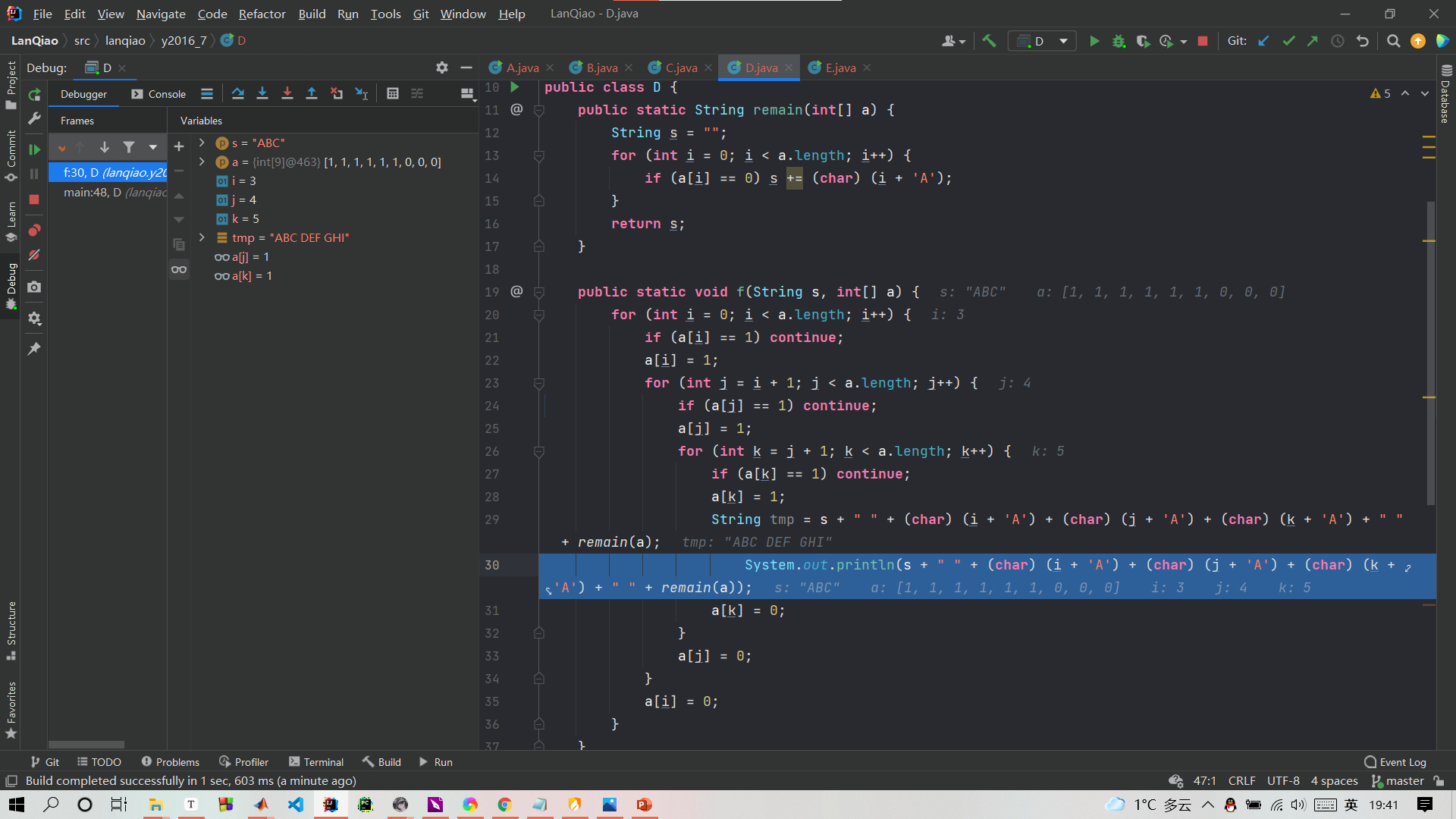The width and height of the screenshot is (1456, 819).
Task: Switch to the C.java editor tab
Action: coord(680,67)
